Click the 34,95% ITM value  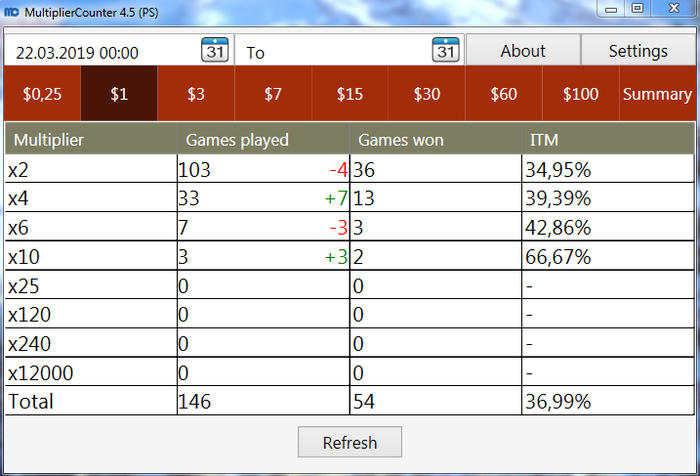tap(558, 170)
